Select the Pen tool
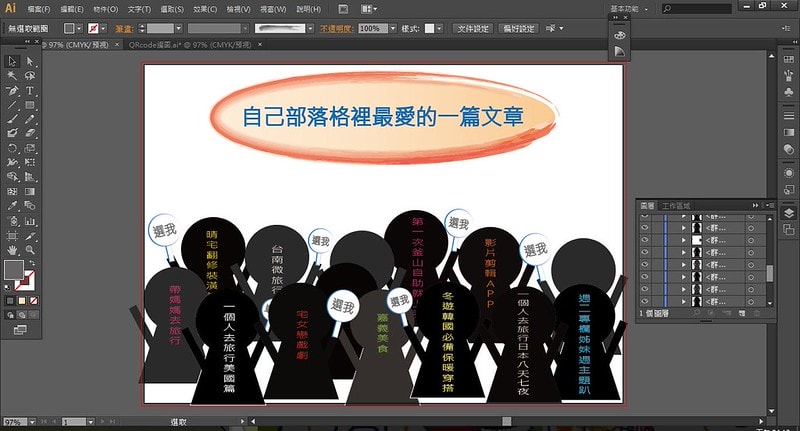This screenshot has height=431, width=800. pos(12,91)
